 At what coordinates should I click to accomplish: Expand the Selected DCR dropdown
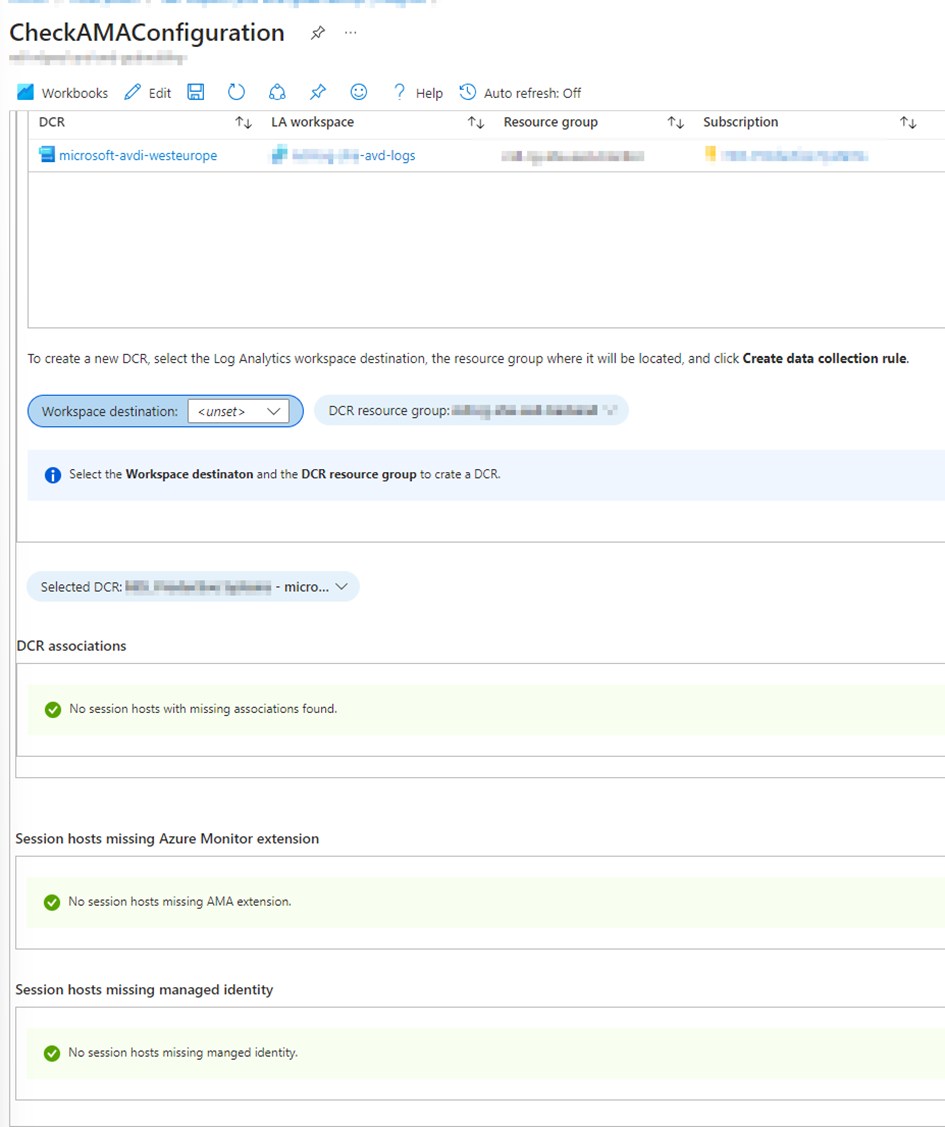coord(193,586)
